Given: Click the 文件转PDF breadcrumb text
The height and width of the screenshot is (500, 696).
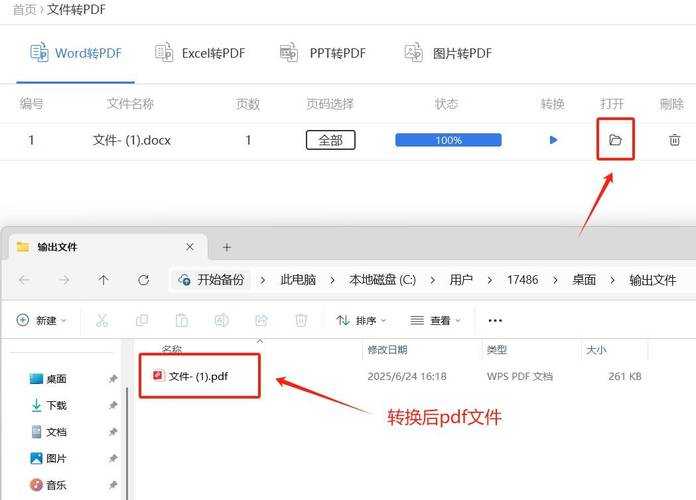Looking at the screenshot, I should 76,9.
